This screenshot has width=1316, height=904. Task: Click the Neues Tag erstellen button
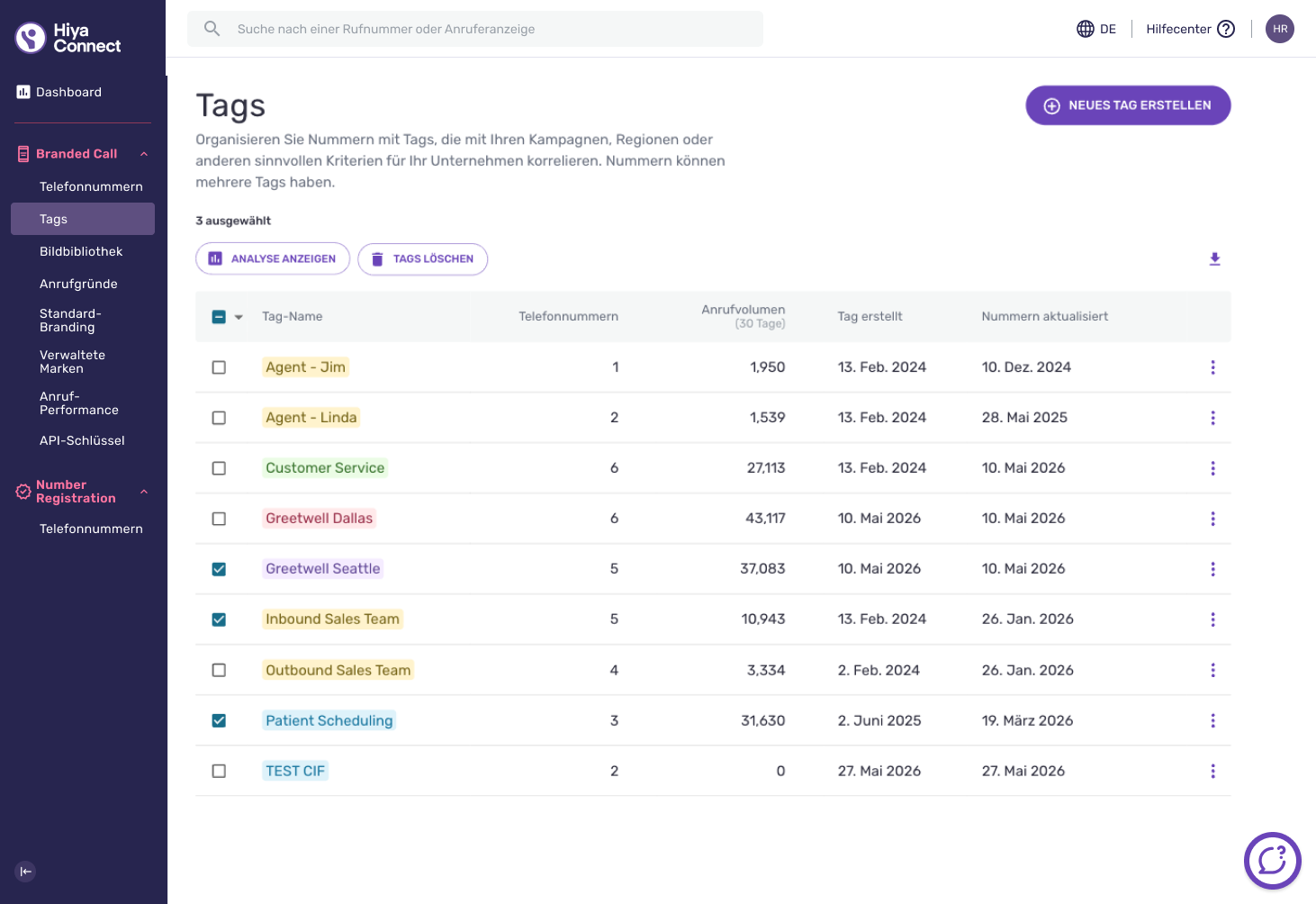click(1128, 105)
